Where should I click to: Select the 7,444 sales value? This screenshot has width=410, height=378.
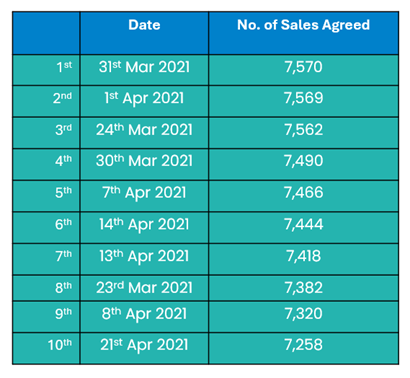coord(303,224)
